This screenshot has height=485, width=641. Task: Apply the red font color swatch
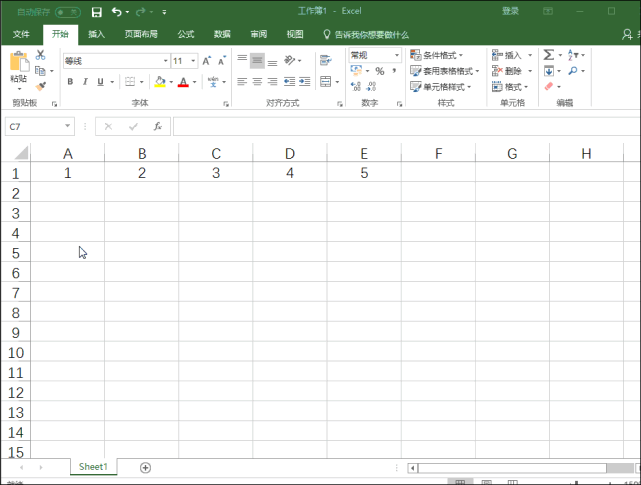point(183,82)
